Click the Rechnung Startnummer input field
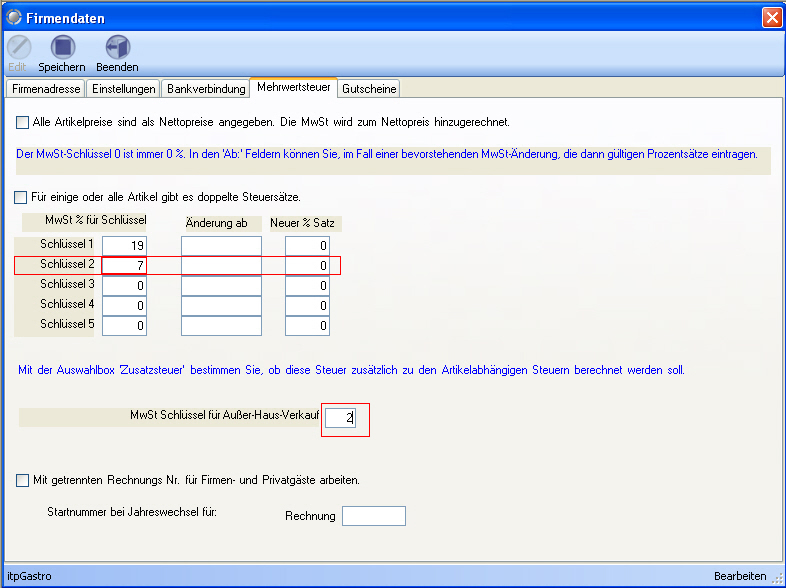The height and width of the screenshot is (588, 786). click(373, 516)
